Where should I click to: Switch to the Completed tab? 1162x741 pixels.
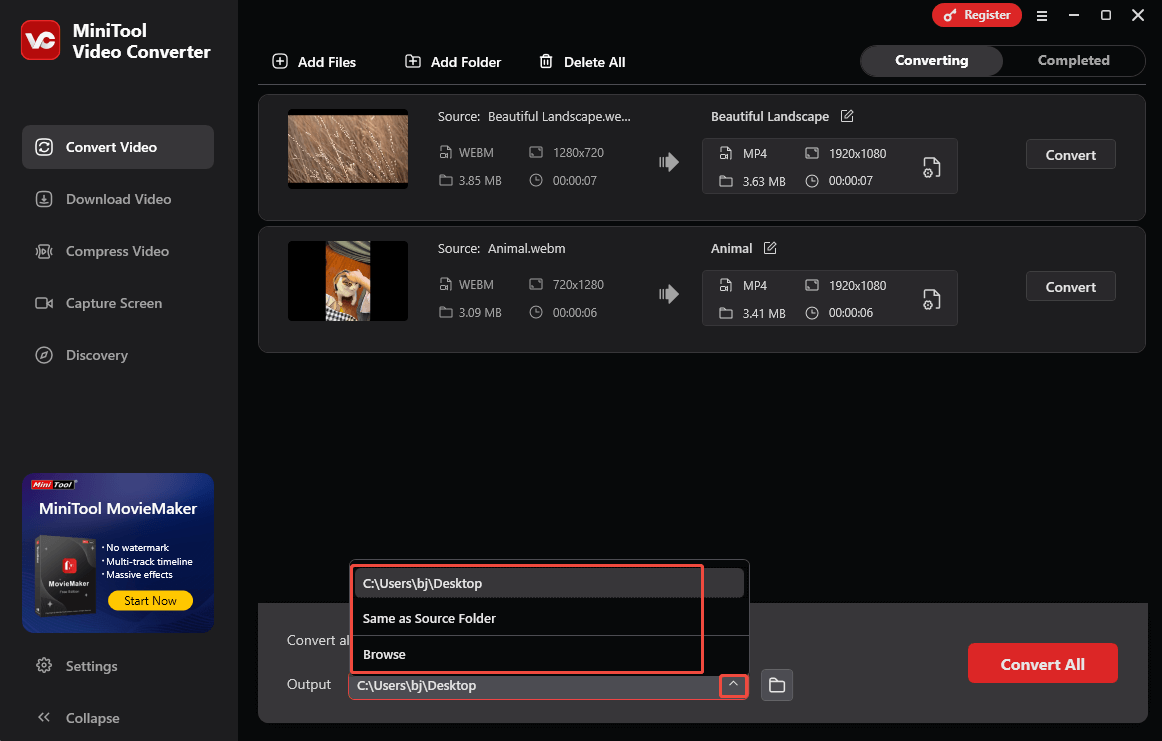click(1073, 60)
